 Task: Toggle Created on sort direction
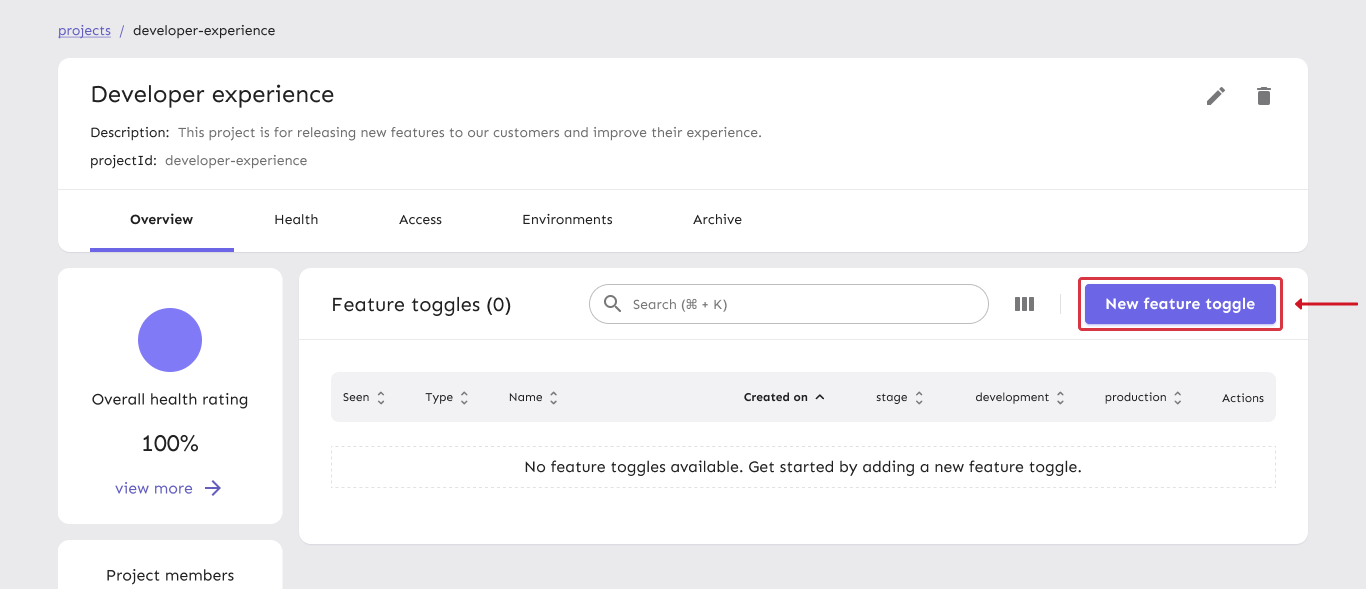tap(820, 397)
